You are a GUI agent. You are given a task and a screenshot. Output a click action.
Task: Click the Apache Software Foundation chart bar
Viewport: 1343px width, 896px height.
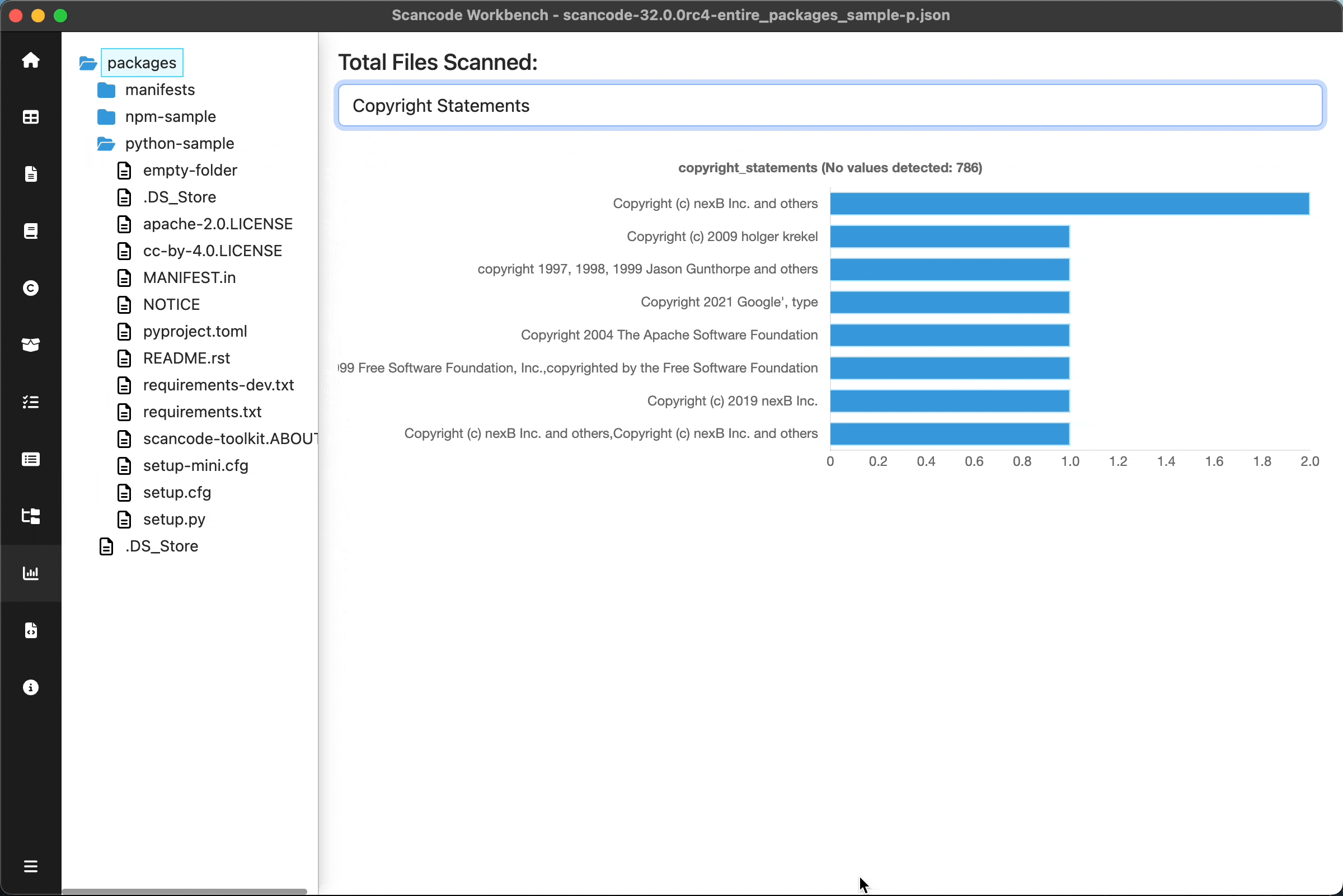click(950, 336)
